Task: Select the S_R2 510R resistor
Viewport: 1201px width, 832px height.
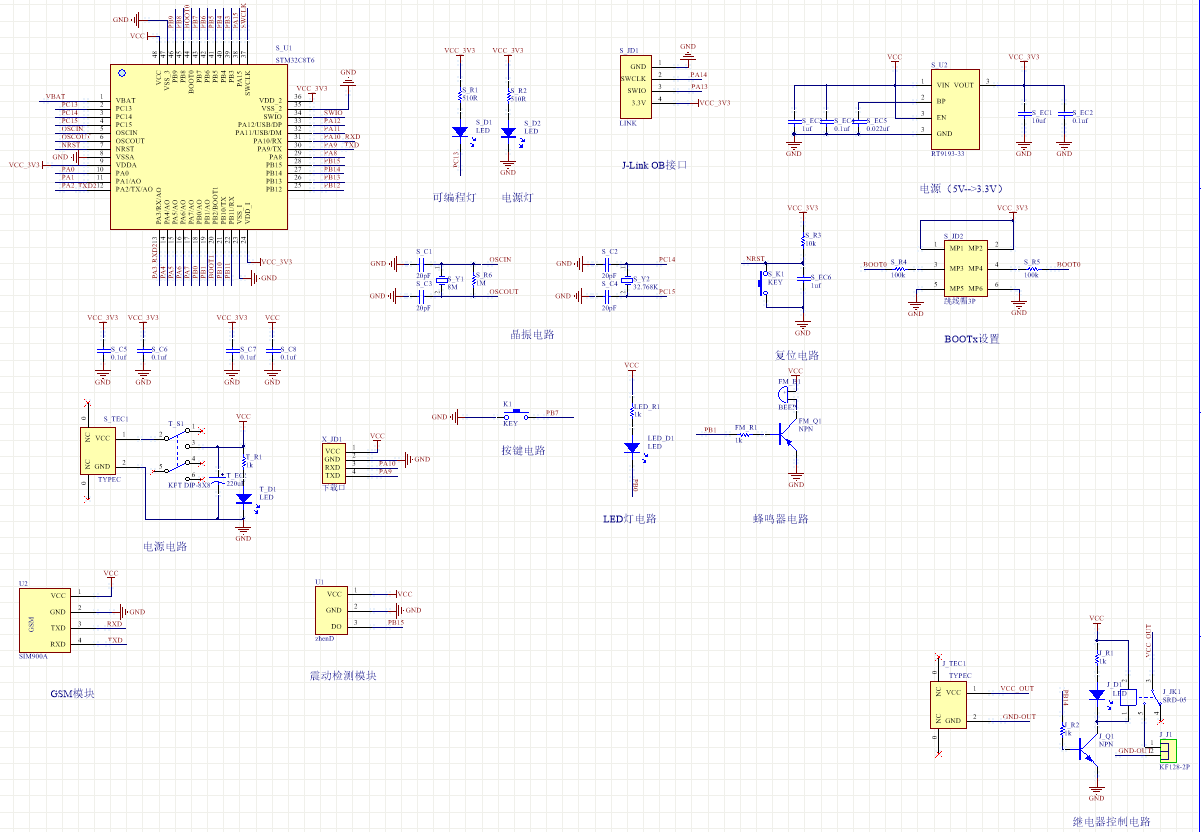Action: tap(508, 96)
